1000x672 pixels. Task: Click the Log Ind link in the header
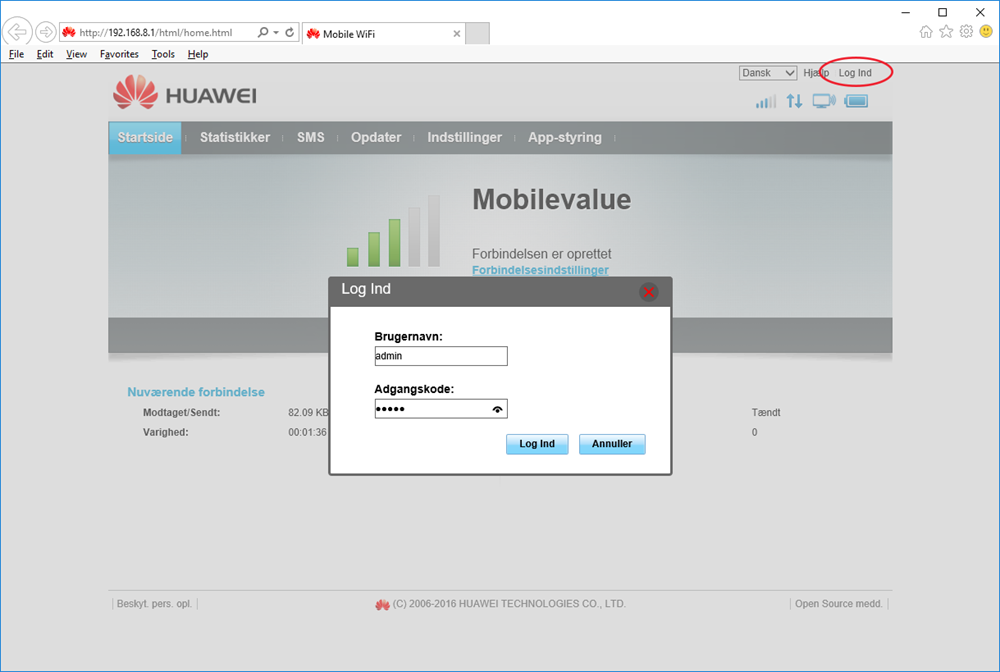coord(855,73)
